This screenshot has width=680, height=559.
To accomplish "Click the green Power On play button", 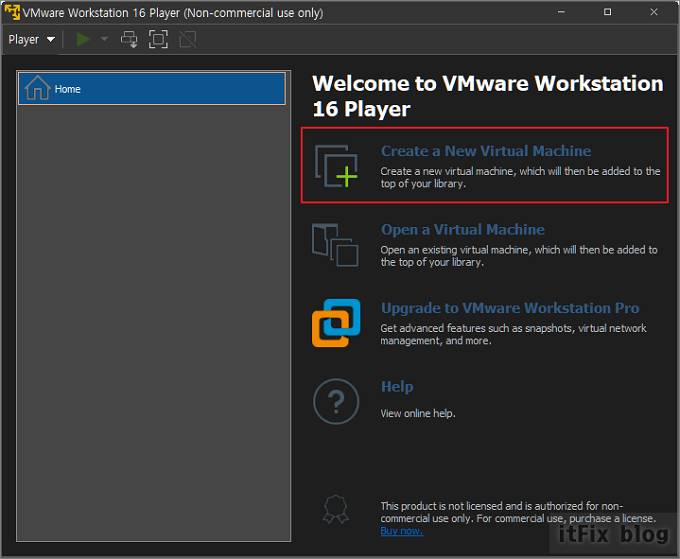I will coord(82,39).
